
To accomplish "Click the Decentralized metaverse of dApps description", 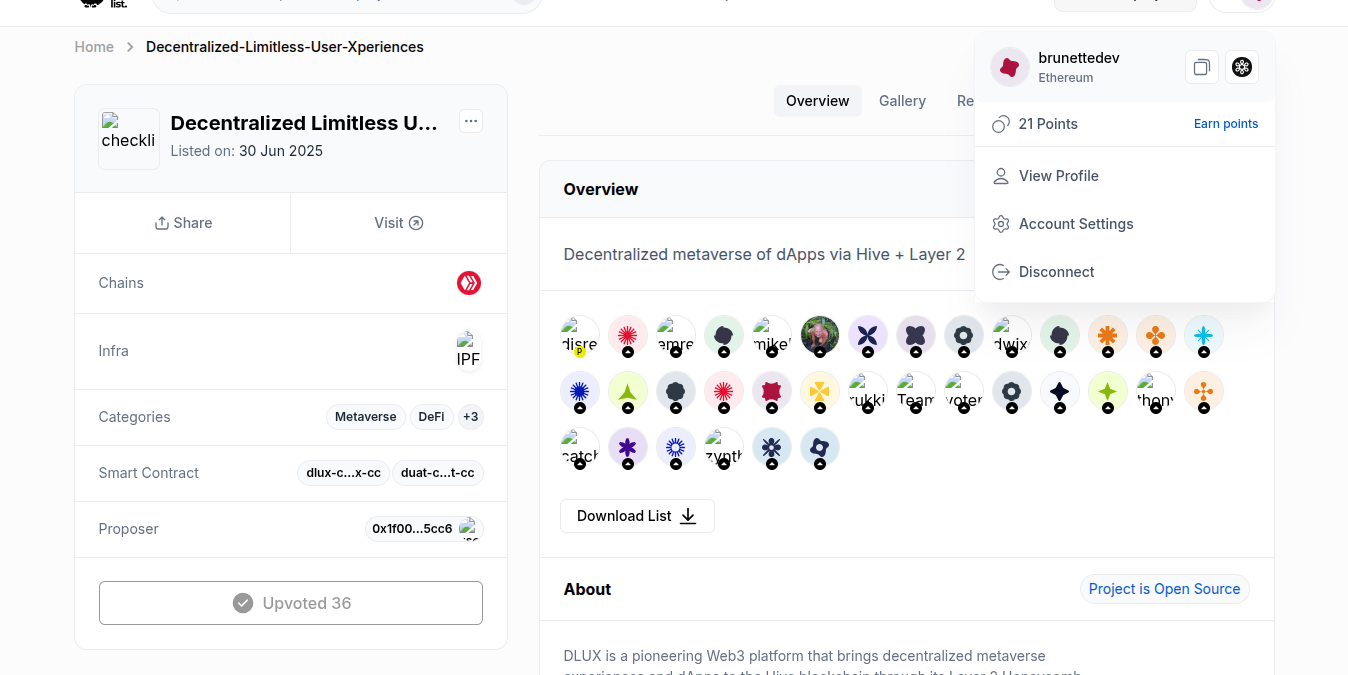I will pyautogui.click(x=764, y=254).
